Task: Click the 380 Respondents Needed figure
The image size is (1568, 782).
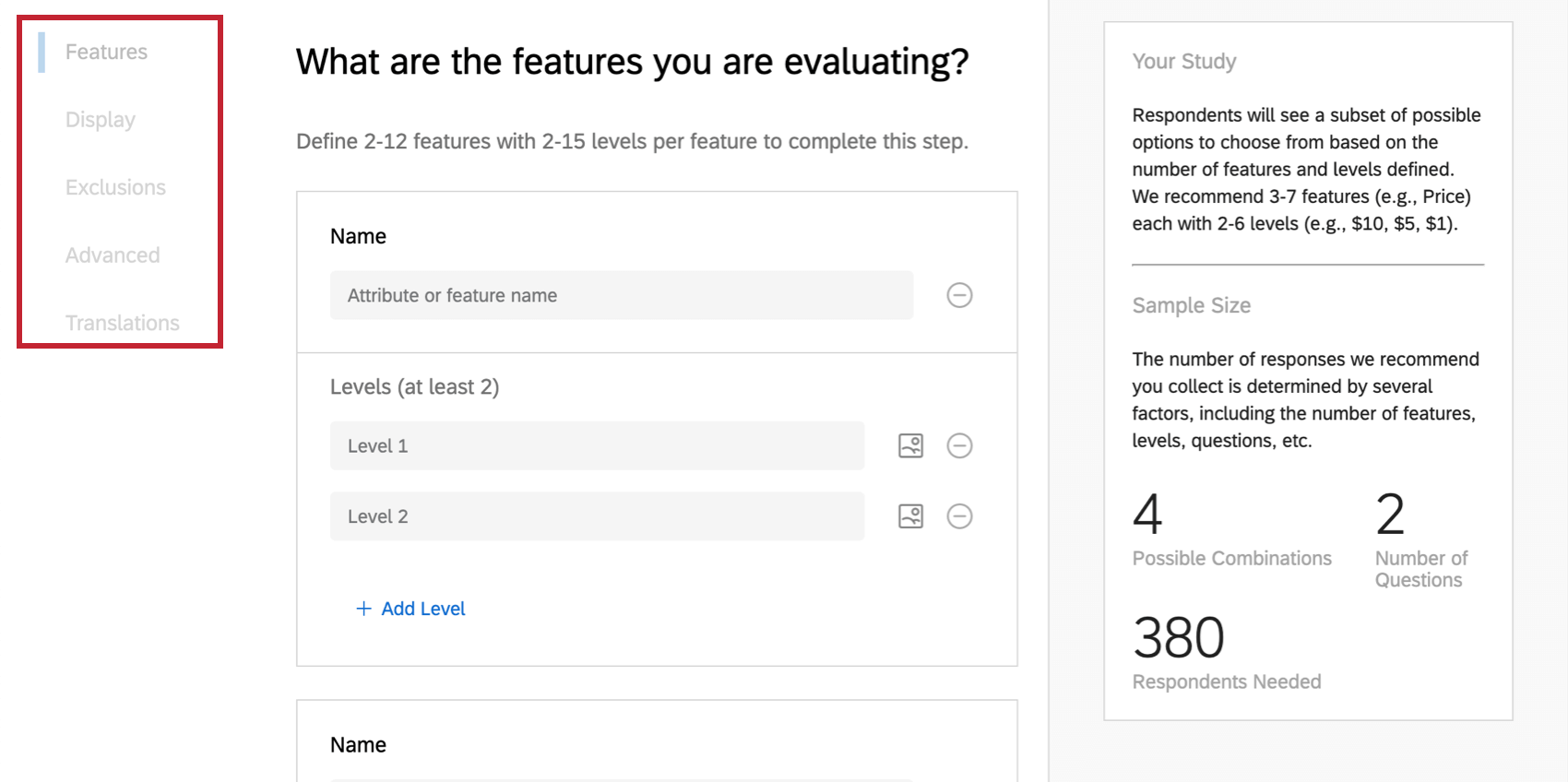Action: (x=1178, y=638)
